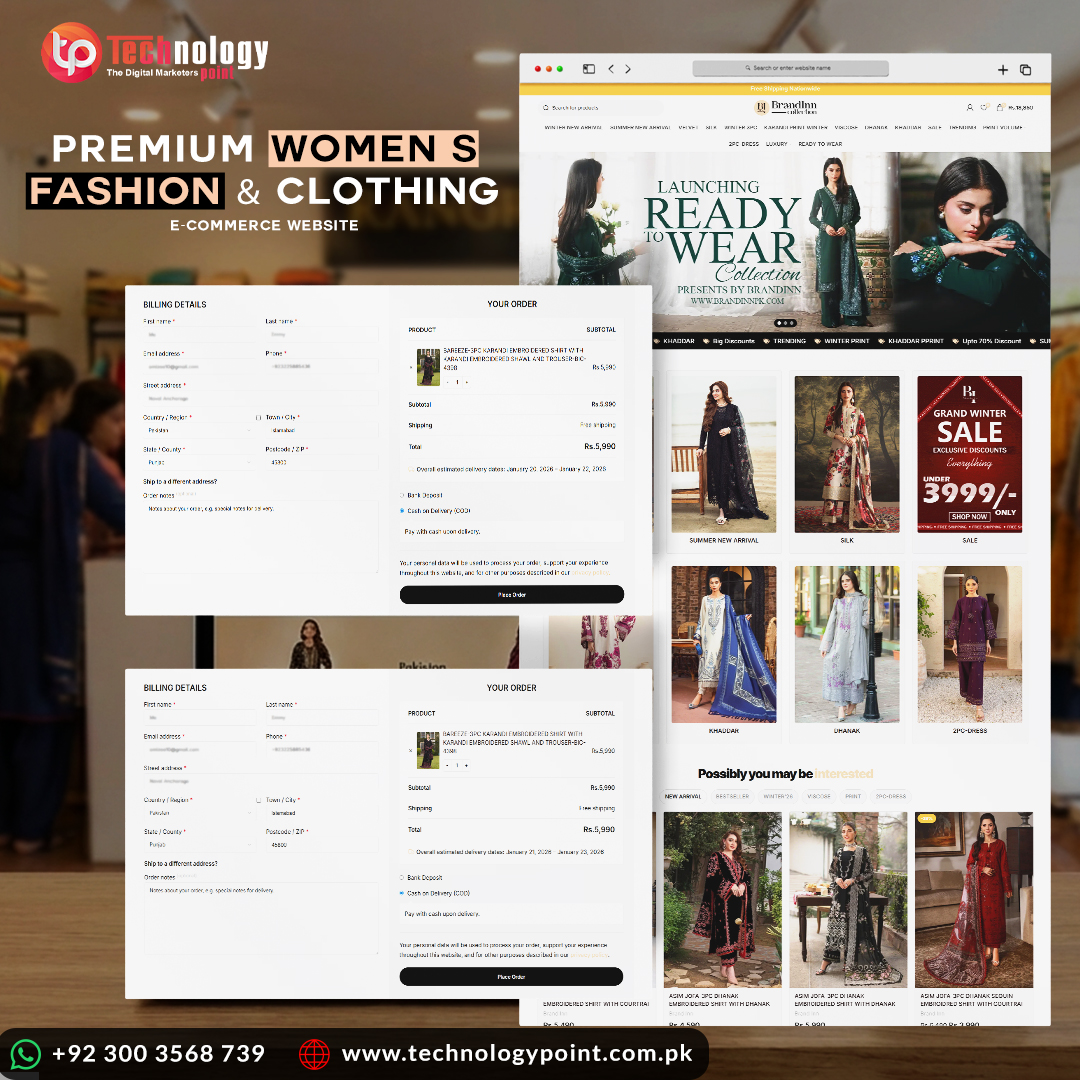Image resolution: width=1080 pixels, height=1080 pixels.
Task: Decrease quantity with minus in lower checkout panel
Action: pyautogui.click(x=448, y=765)
